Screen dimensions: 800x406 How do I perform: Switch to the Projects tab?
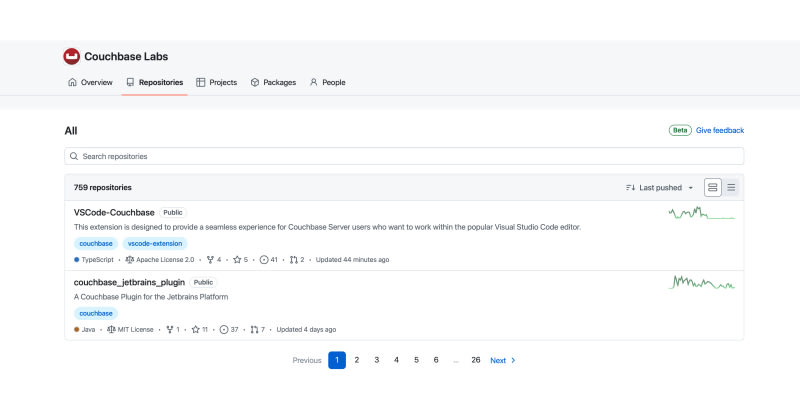(x=217, y=82)
